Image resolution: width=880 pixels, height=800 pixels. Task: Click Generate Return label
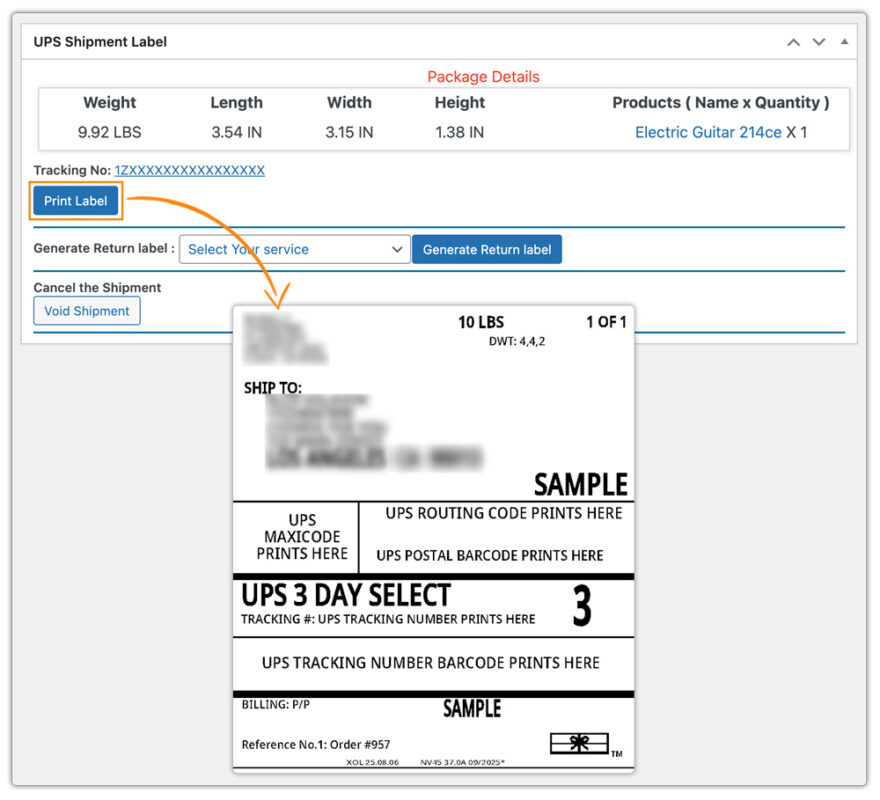pos(487,249)
